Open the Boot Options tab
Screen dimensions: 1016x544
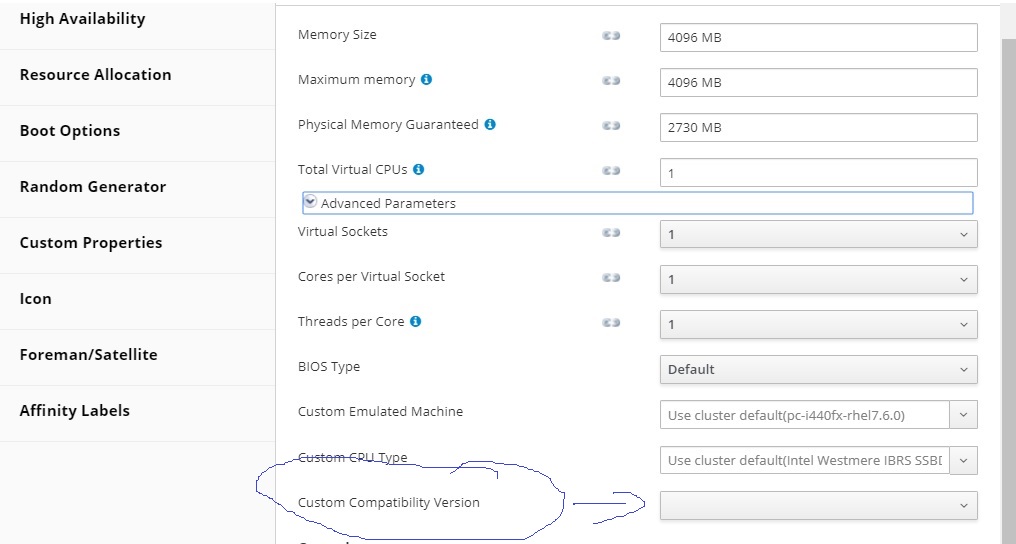(70, 131)
